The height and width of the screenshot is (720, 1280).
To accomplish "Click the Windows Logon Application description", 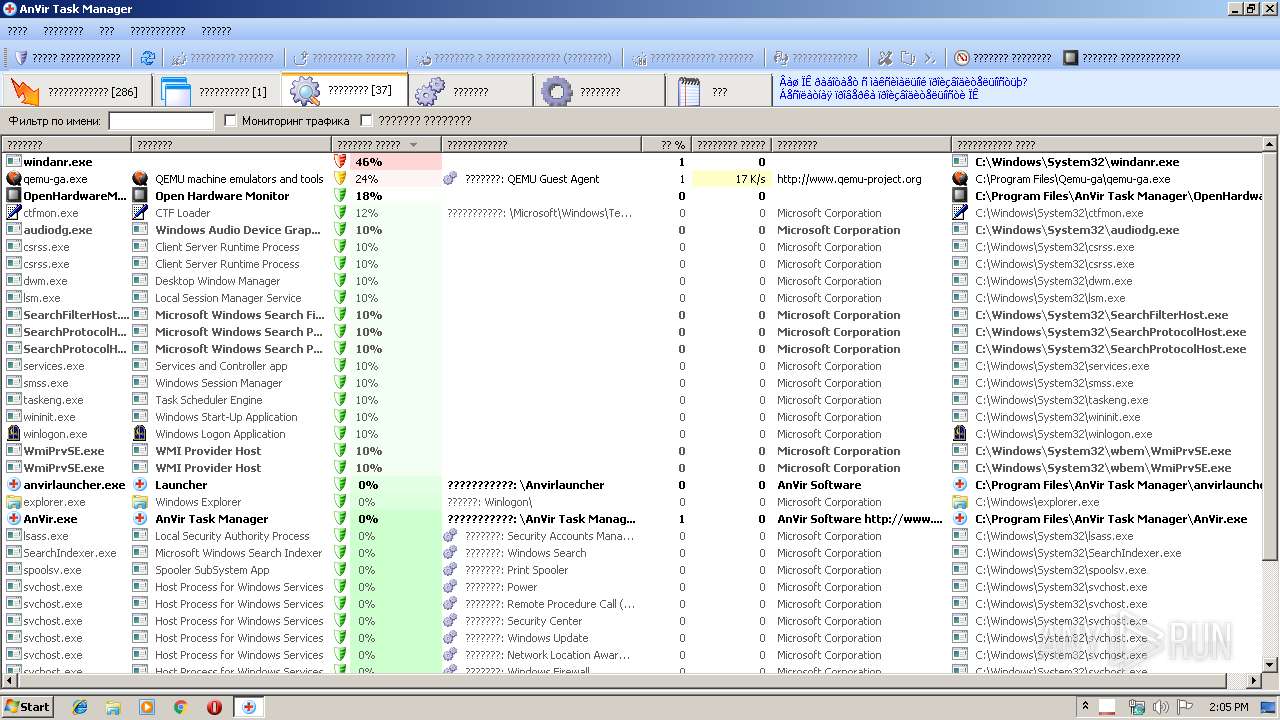I will coord(220,434).
